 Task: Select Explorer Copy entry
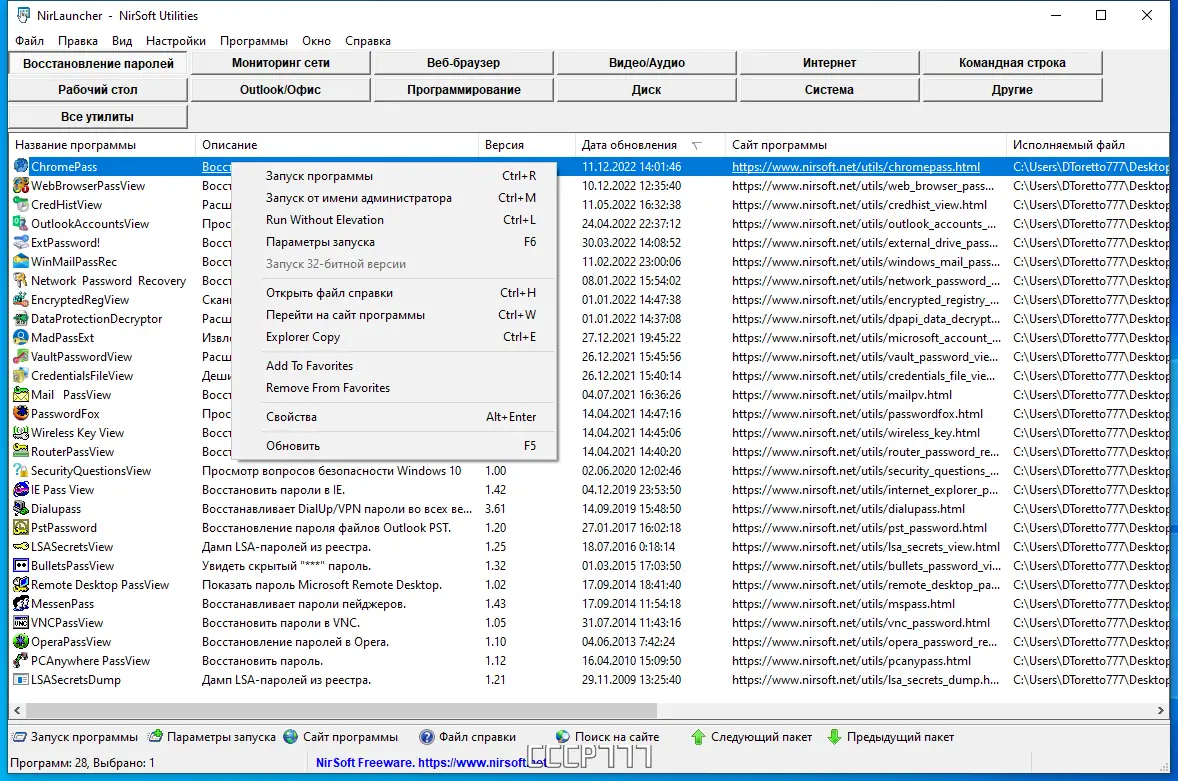point(396,336)
